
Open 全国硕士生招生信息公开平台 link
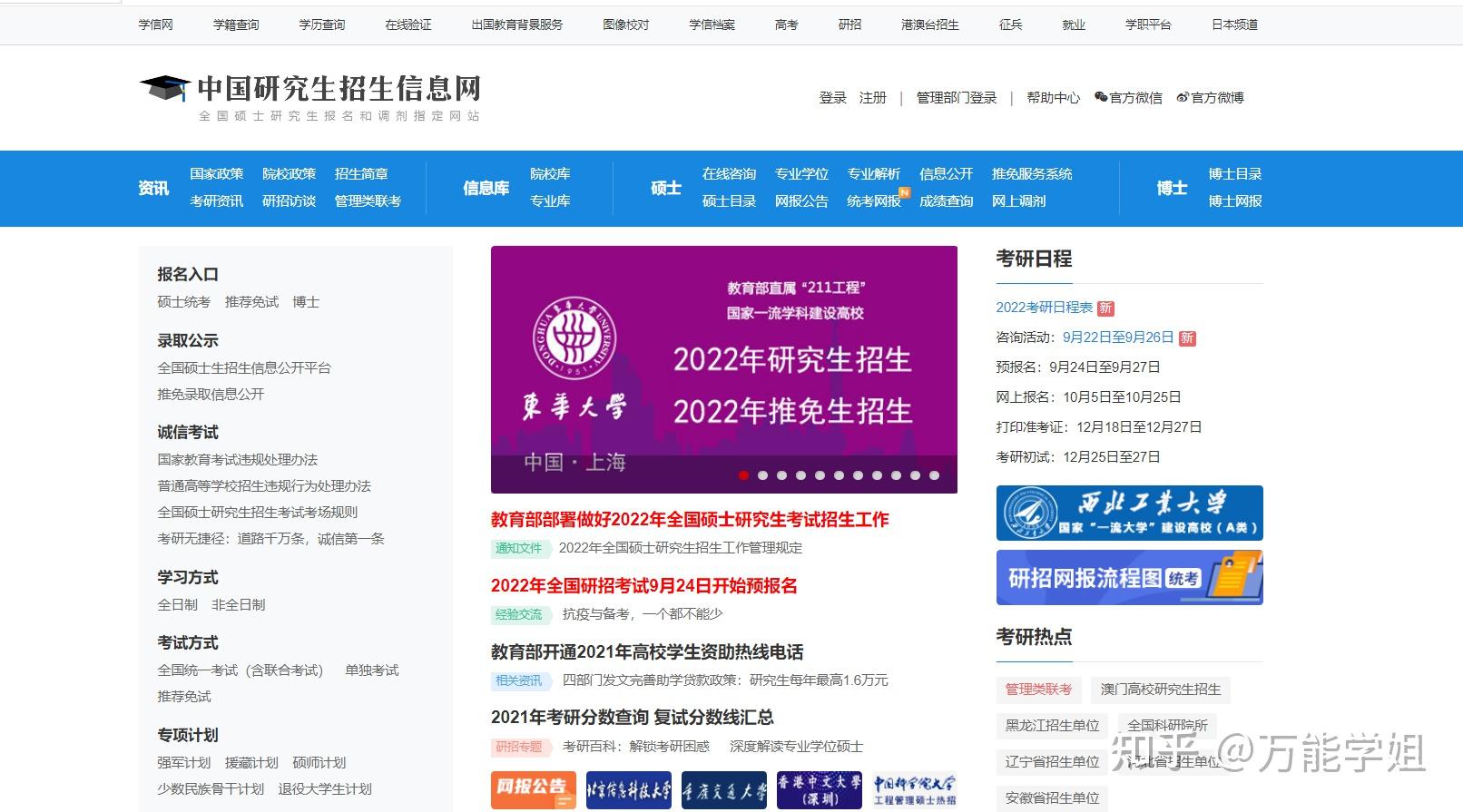coord(244,368)
